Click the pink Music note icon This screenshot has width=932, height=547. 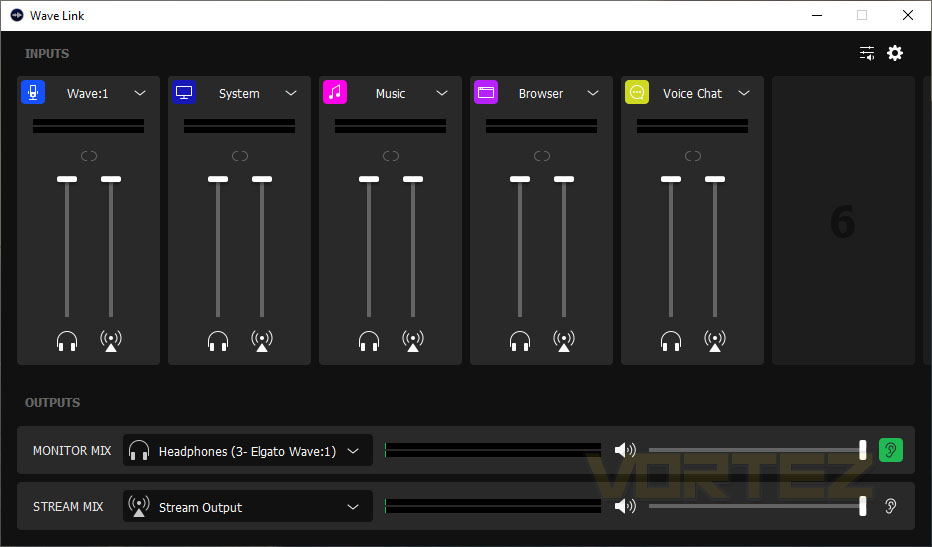(x=335, y=93)
